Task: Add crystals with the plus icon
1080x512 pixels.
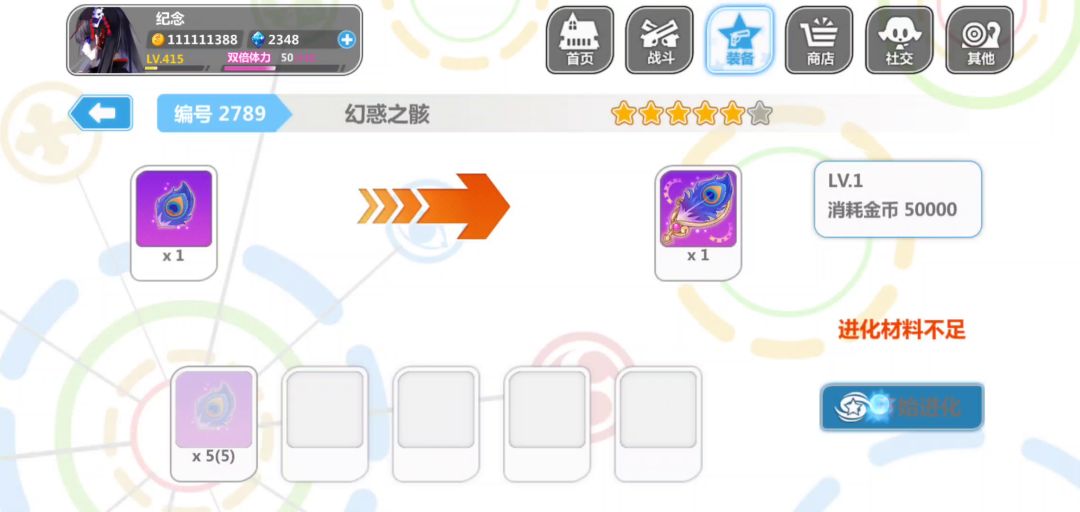Action: tap(346, 39)
